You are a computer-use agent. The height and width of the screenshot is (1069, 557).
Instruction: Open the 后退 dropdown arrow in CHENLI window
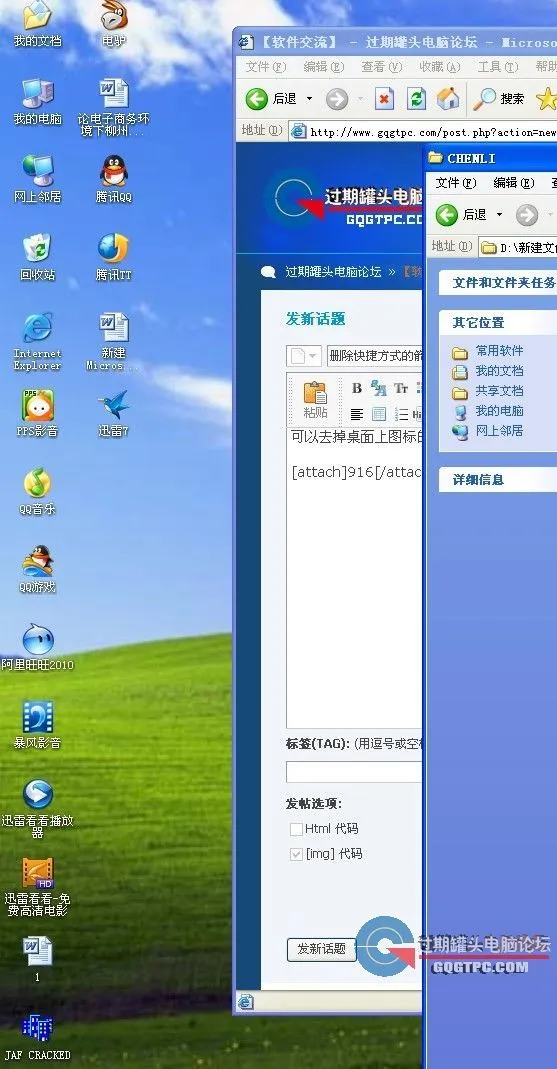coord(499,215)
